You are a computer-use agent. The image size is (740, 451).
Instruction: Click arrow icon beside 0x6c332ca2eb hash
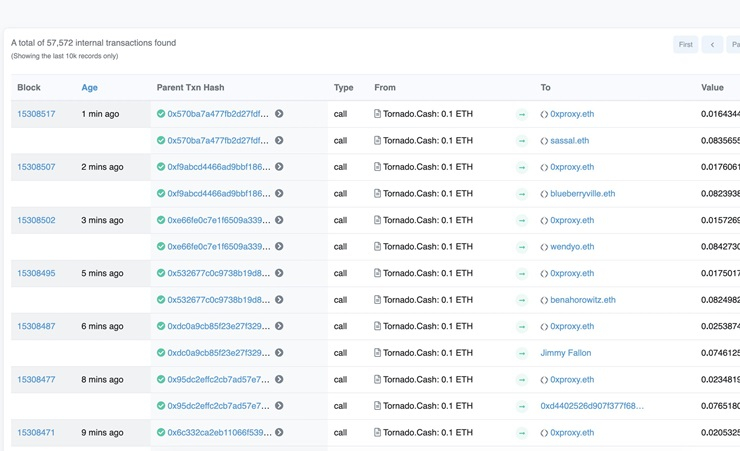click(x=279, y=433)
